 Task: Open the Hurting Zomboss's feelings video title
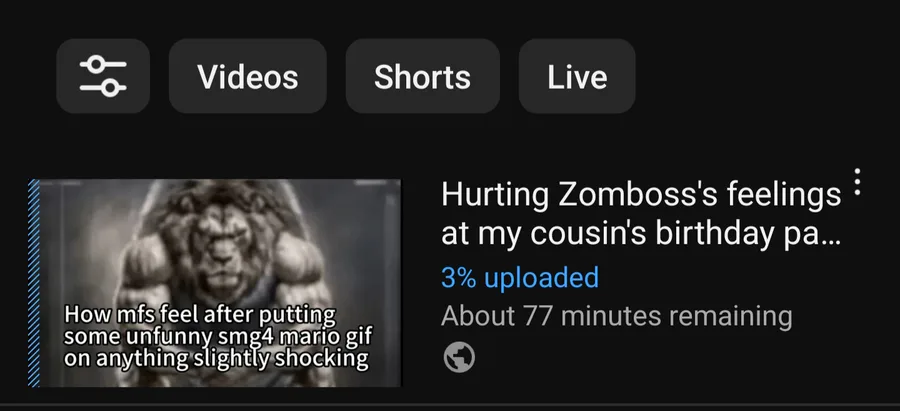tap(641, 214)
